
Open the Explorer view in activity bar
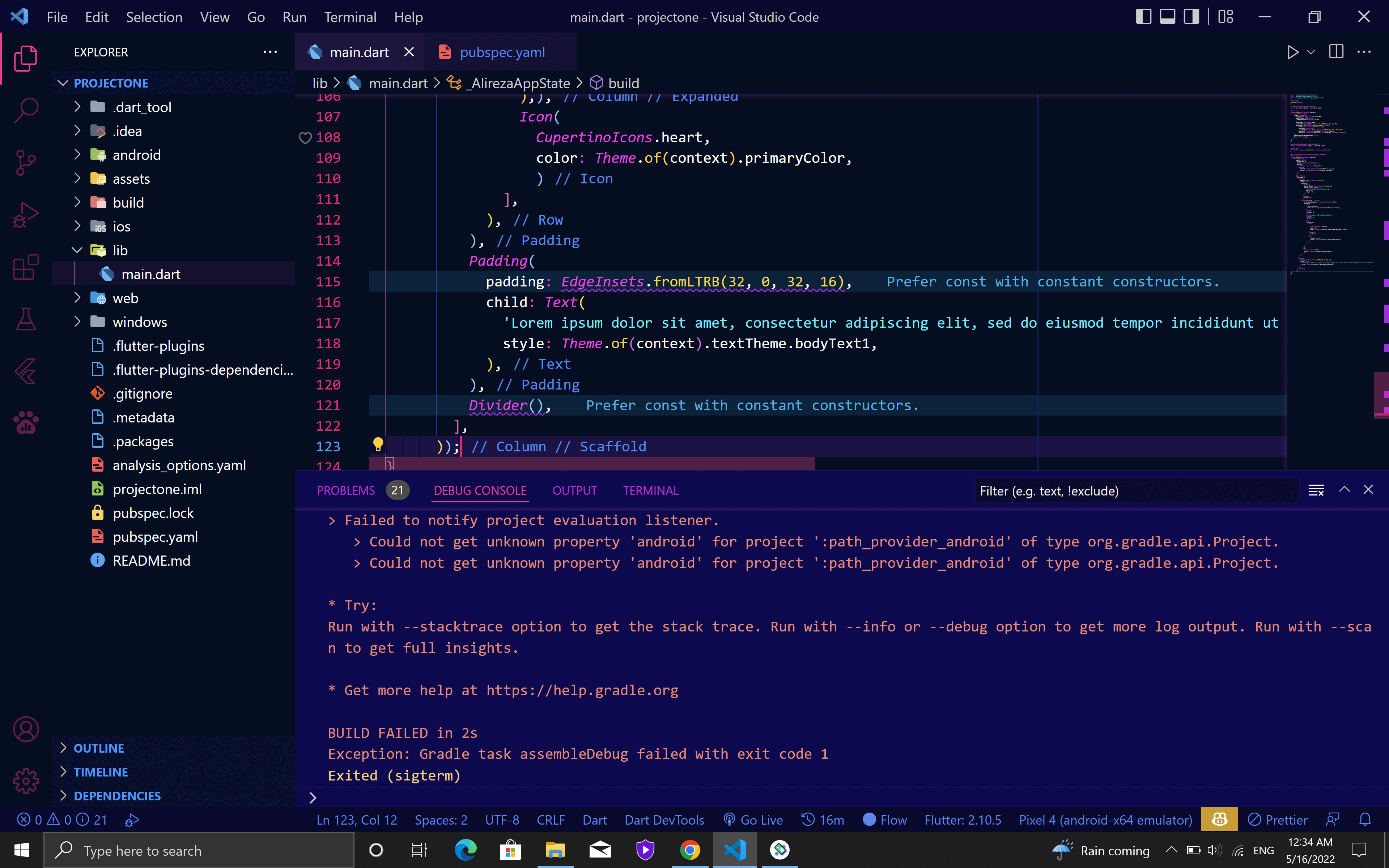pyautogui.click(x=26, y=59)
